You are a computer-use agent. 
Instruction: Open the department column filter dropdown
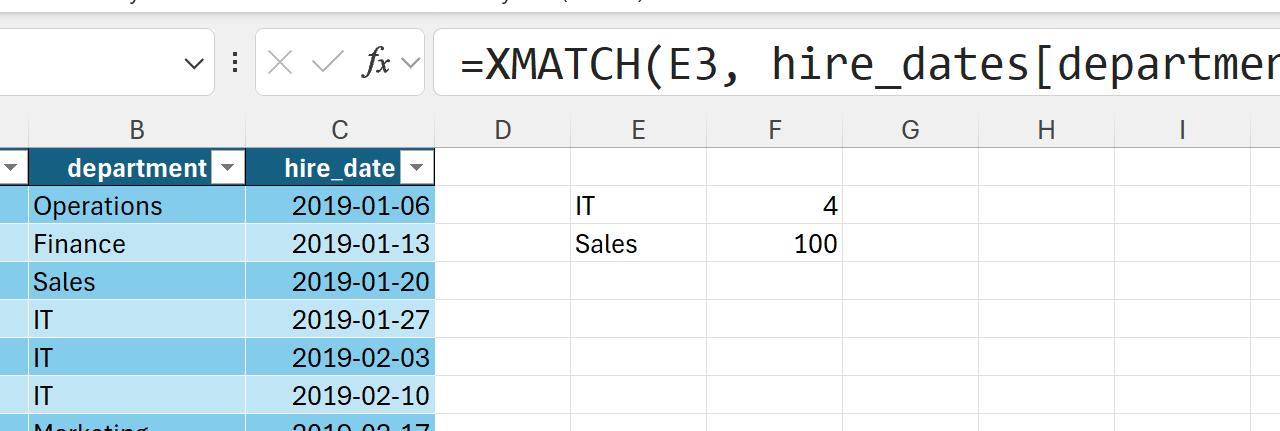[228, 168]
